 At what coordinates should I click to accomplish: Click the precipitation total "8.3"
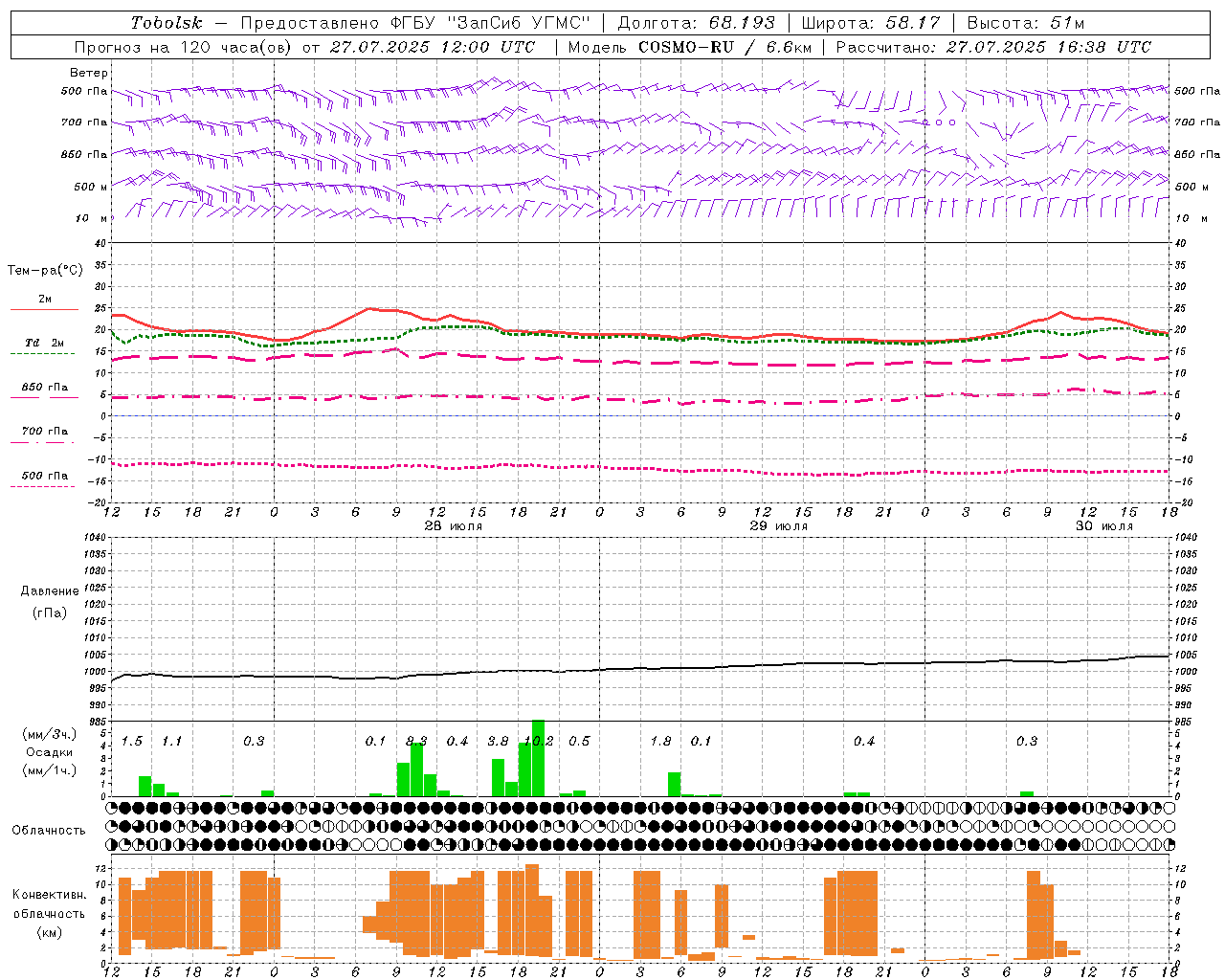416,741
